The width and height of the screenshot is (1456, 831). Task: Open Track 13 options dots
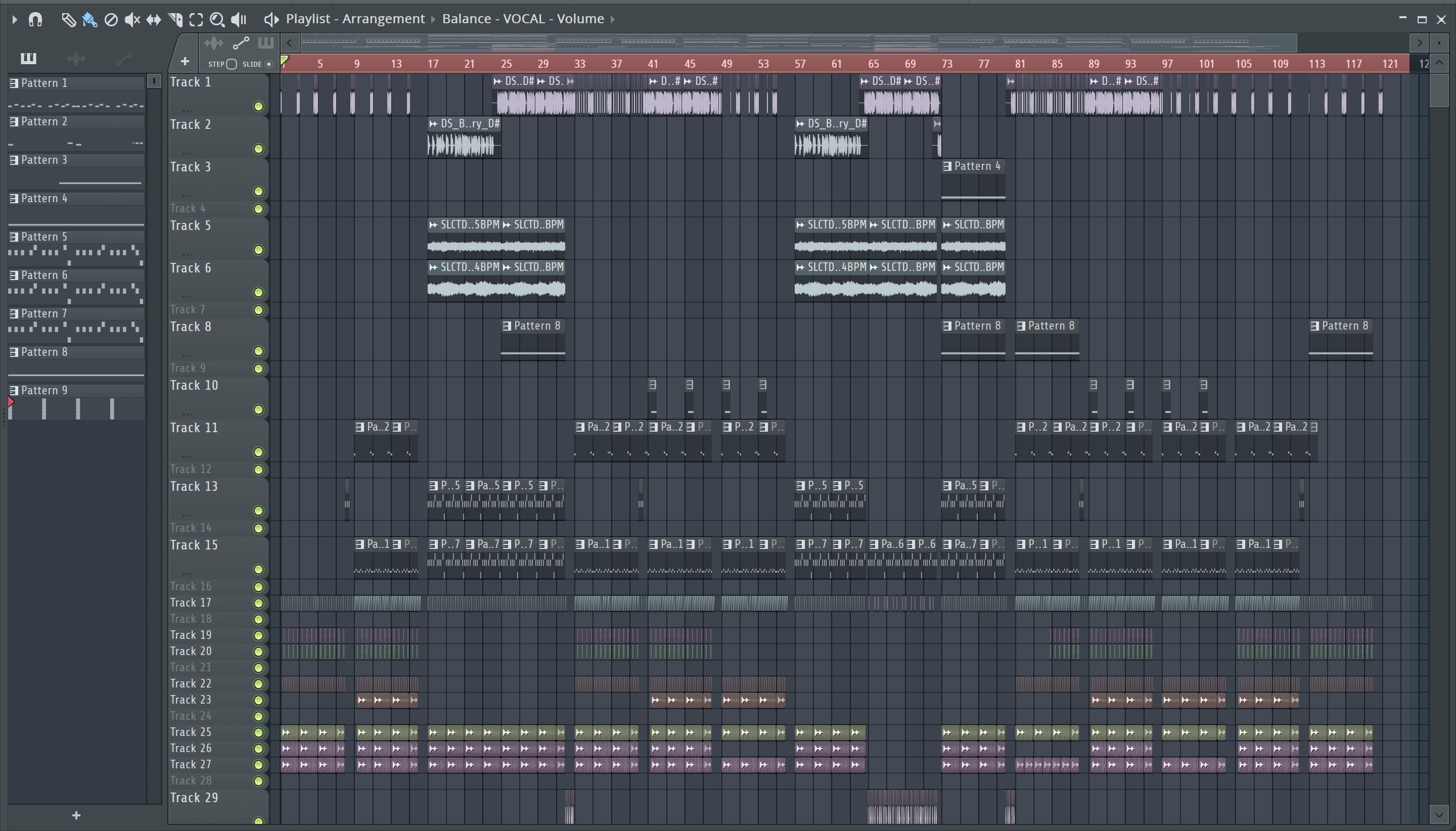click(188, 515)
